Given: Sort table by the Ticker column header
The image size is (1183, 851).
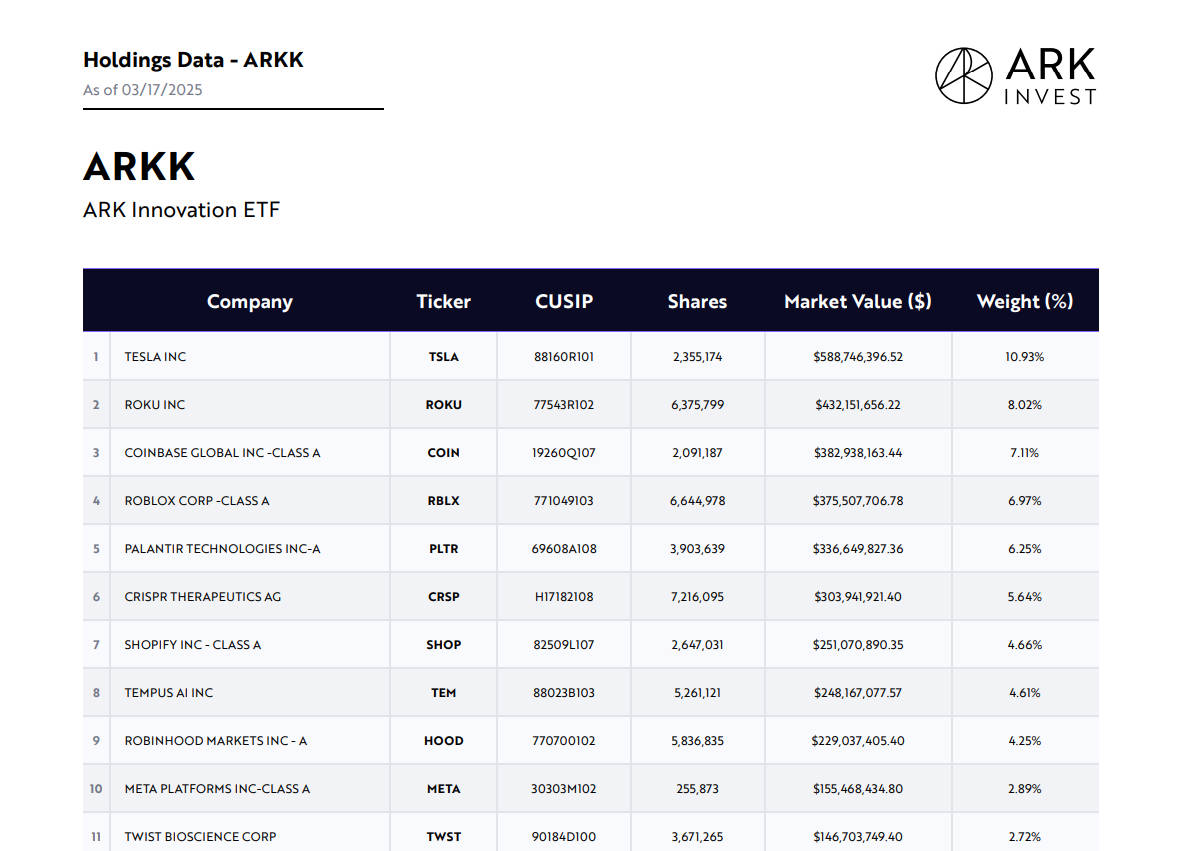Looking at the screenshot, I should tap(443, 300).
